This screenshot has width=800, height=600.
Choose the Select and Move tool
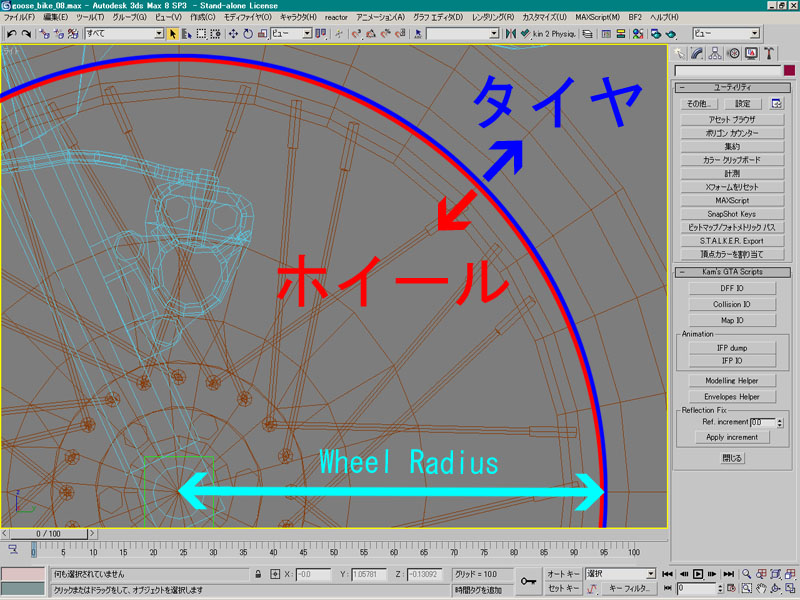pyautogui.click(x=233, y=34)
